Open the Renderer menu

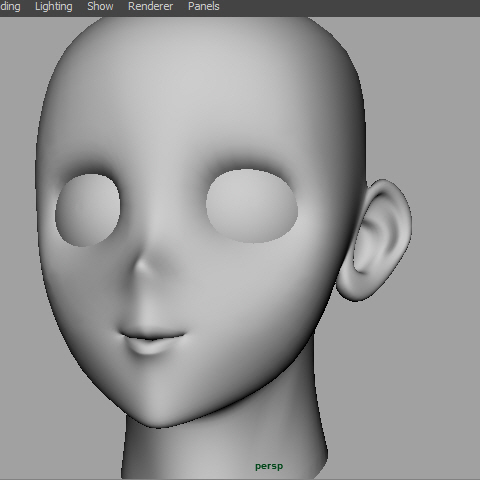(150, 6)
